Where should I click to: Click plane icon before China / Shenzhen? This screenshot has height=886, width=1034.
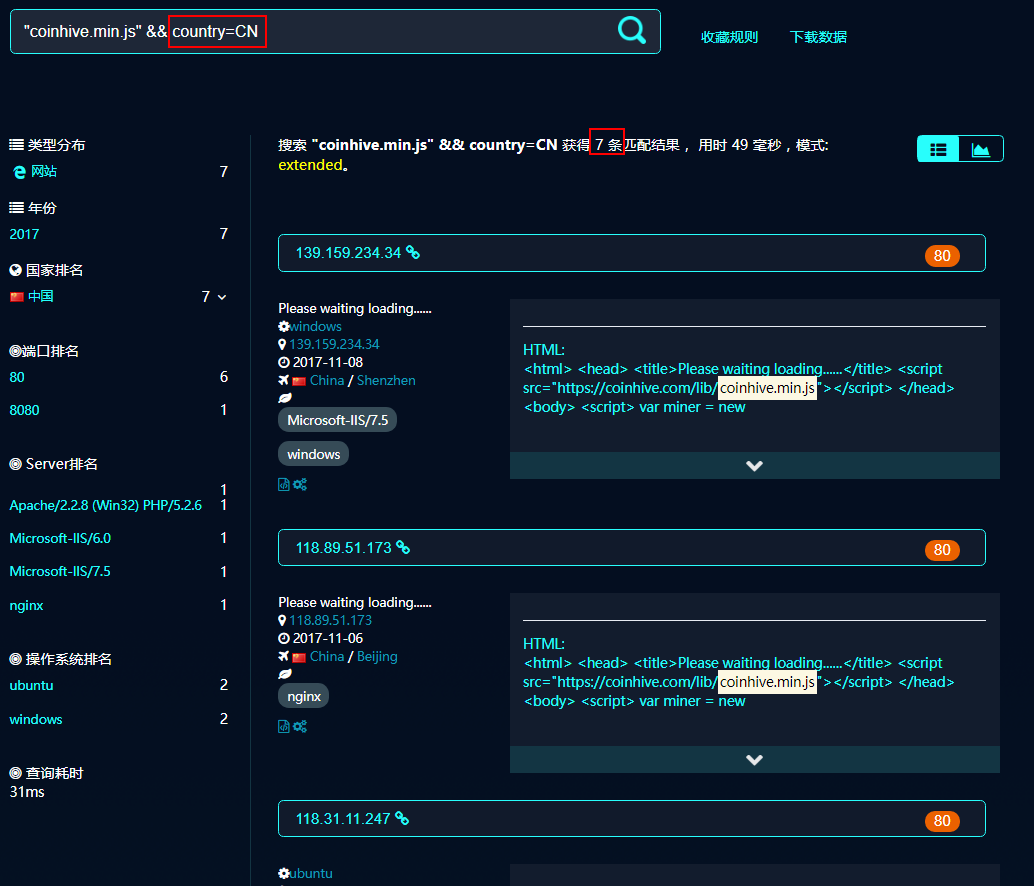click(x=284, y=380)
